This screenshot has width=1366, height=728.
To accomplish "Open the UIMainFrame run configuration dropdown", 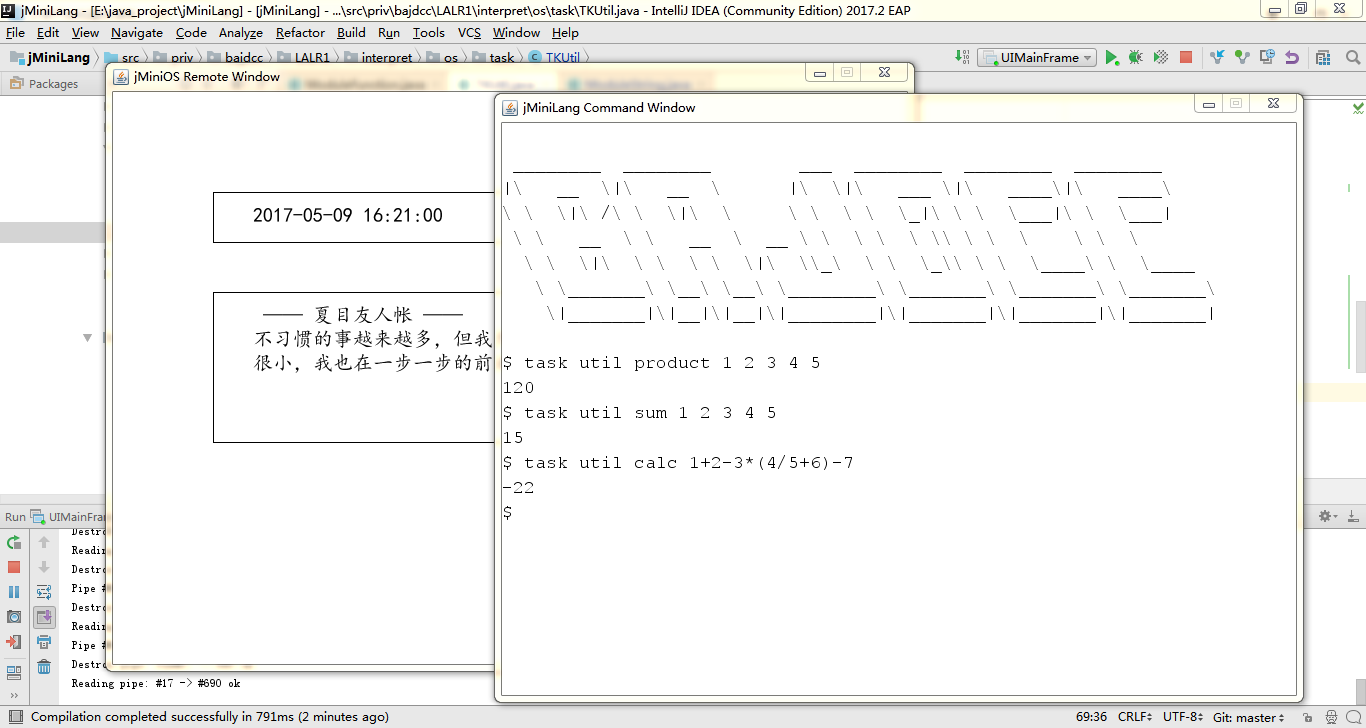I will coord(1037,57).
